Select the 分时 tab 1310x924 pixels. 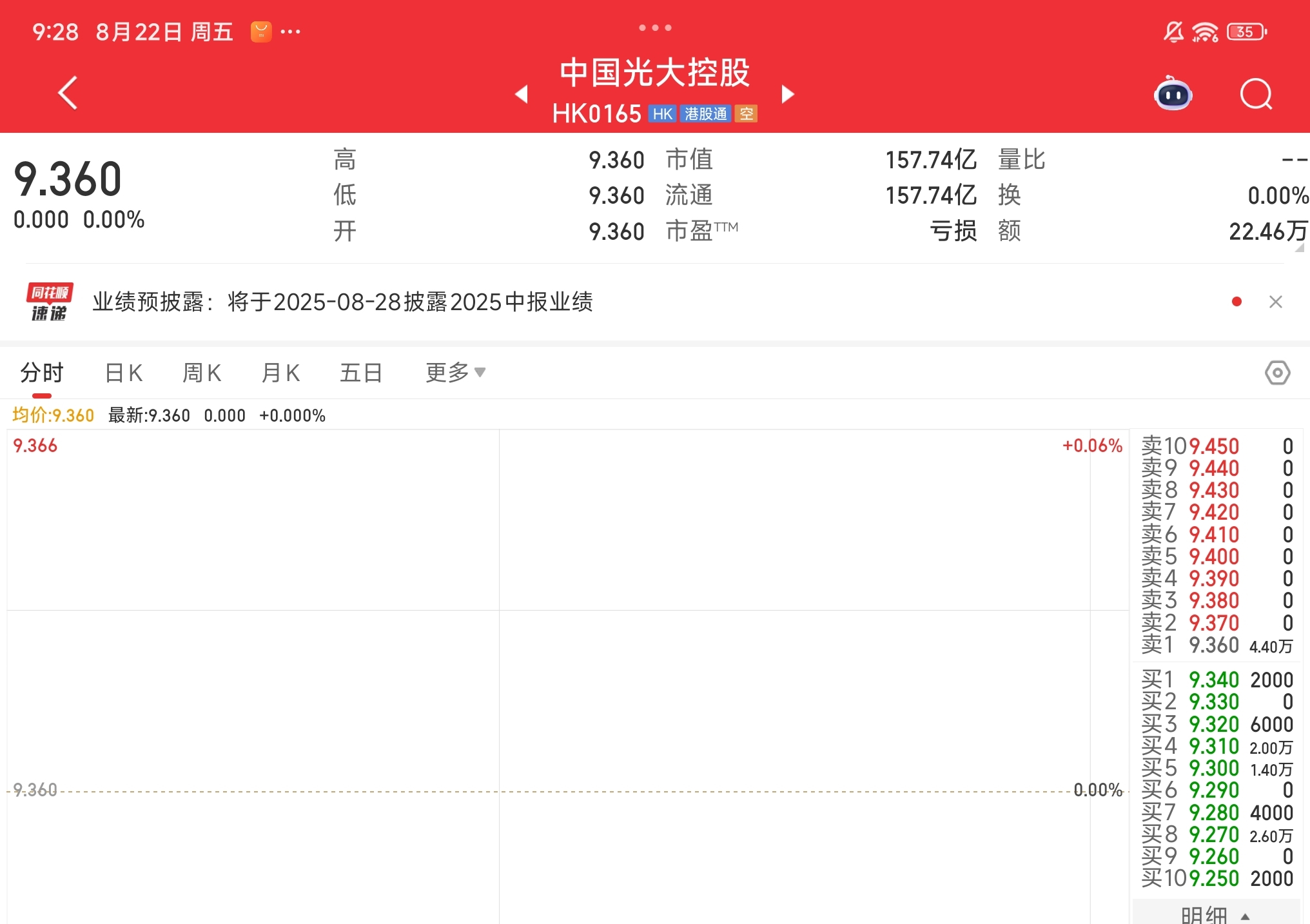coord(42,373)
